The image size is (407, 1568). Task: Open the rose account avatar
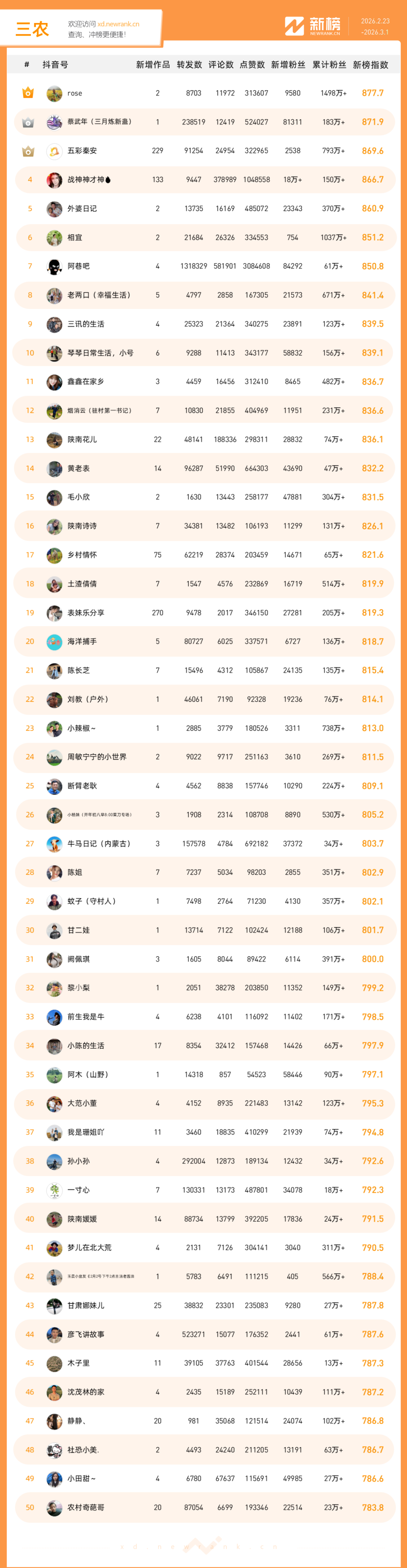54,93
